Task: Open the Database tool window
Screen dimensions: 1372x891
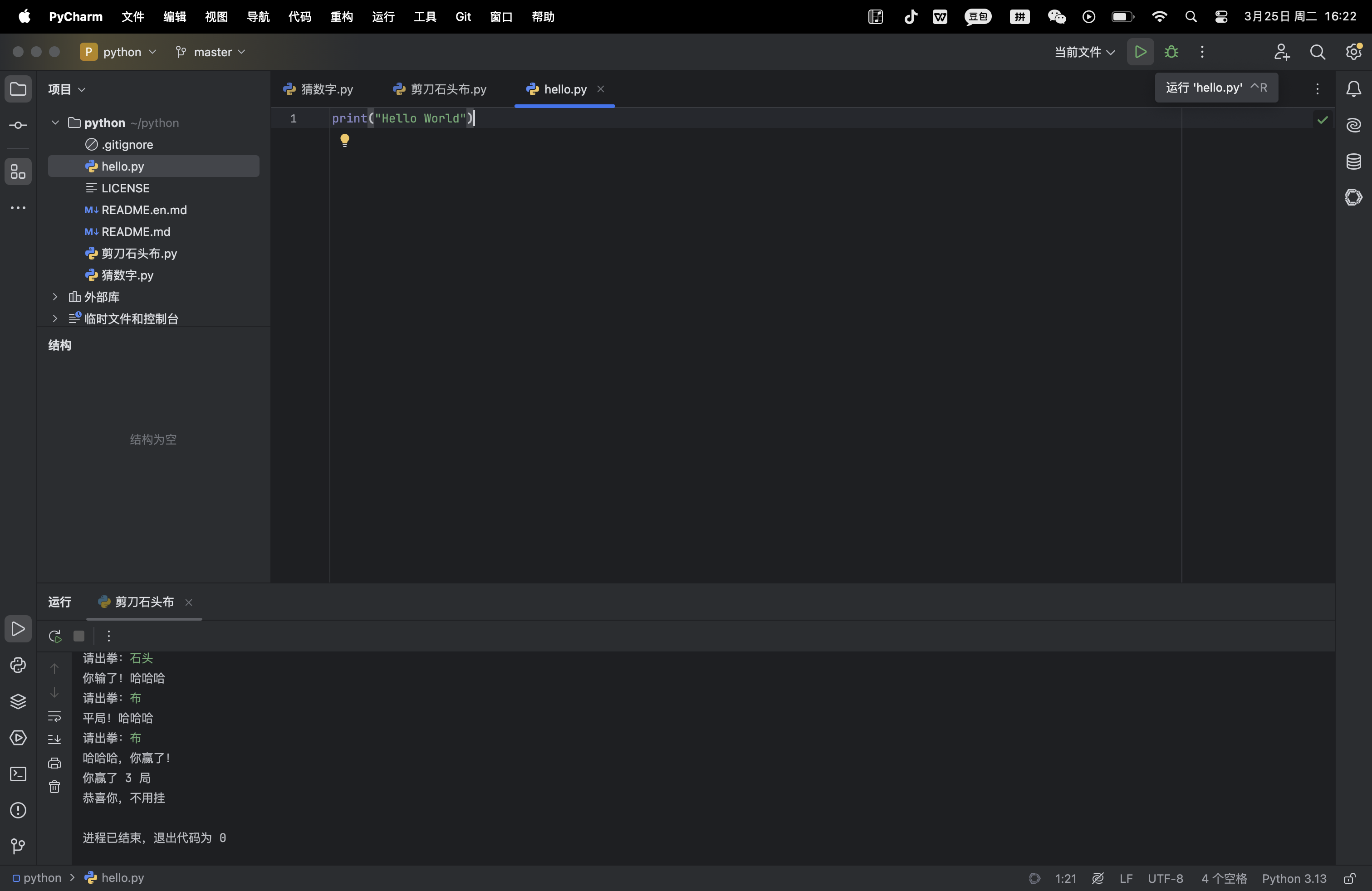Action: 1353,162
